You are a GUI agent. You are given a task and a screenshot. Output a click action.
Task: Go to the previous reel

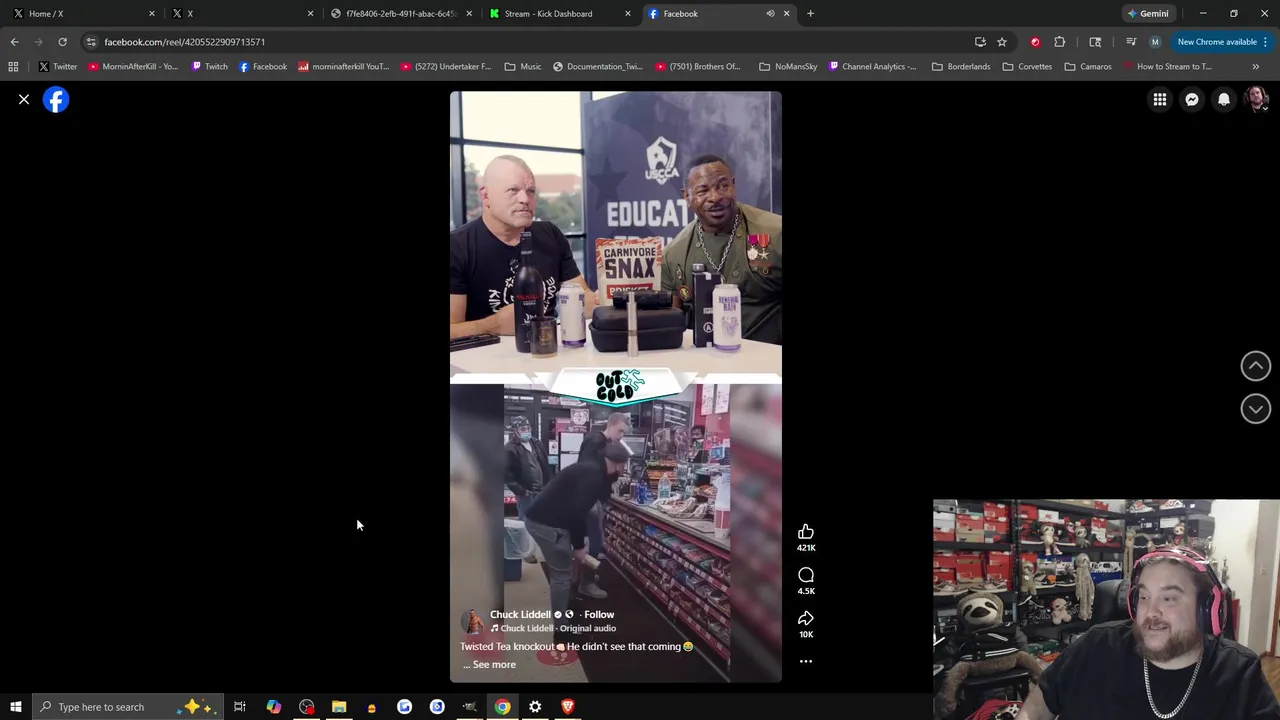(1256, 366)
